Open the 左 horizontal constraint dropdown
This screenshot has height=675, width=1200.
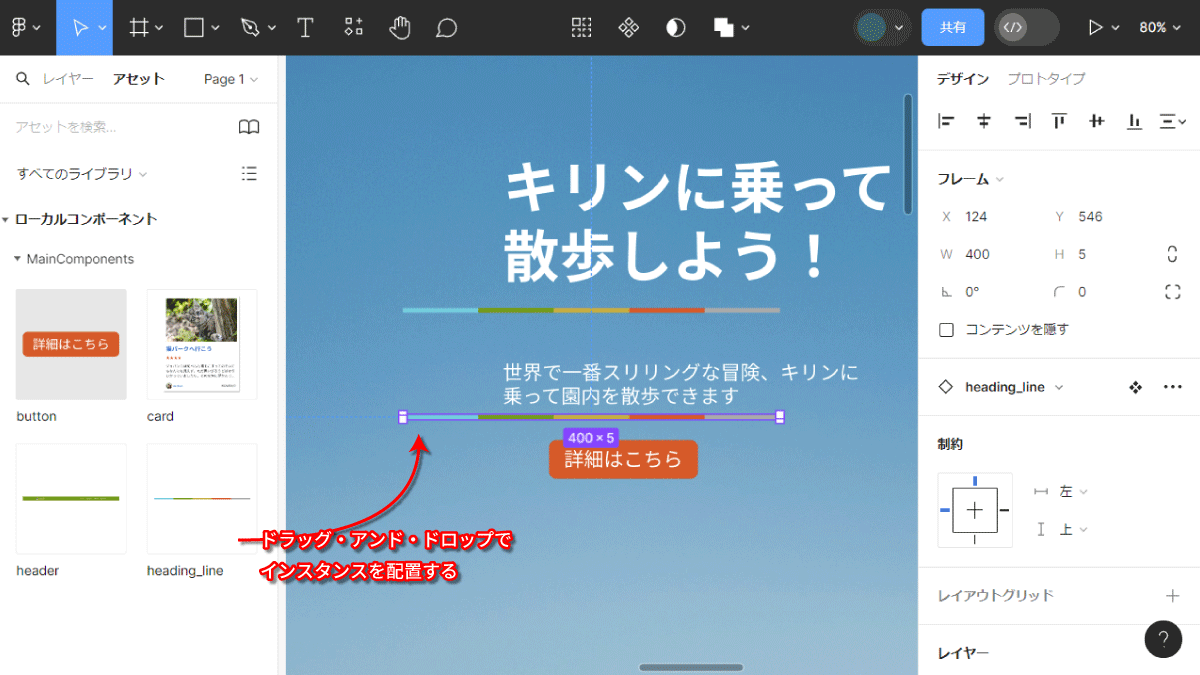[x=1073, y=491]
